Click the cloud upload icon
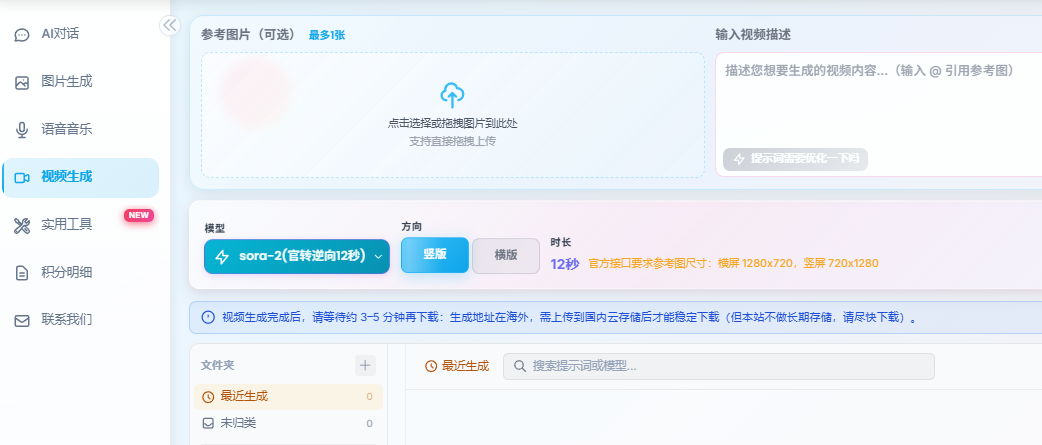Screen dimensions: 1042x445 (453, 96)
